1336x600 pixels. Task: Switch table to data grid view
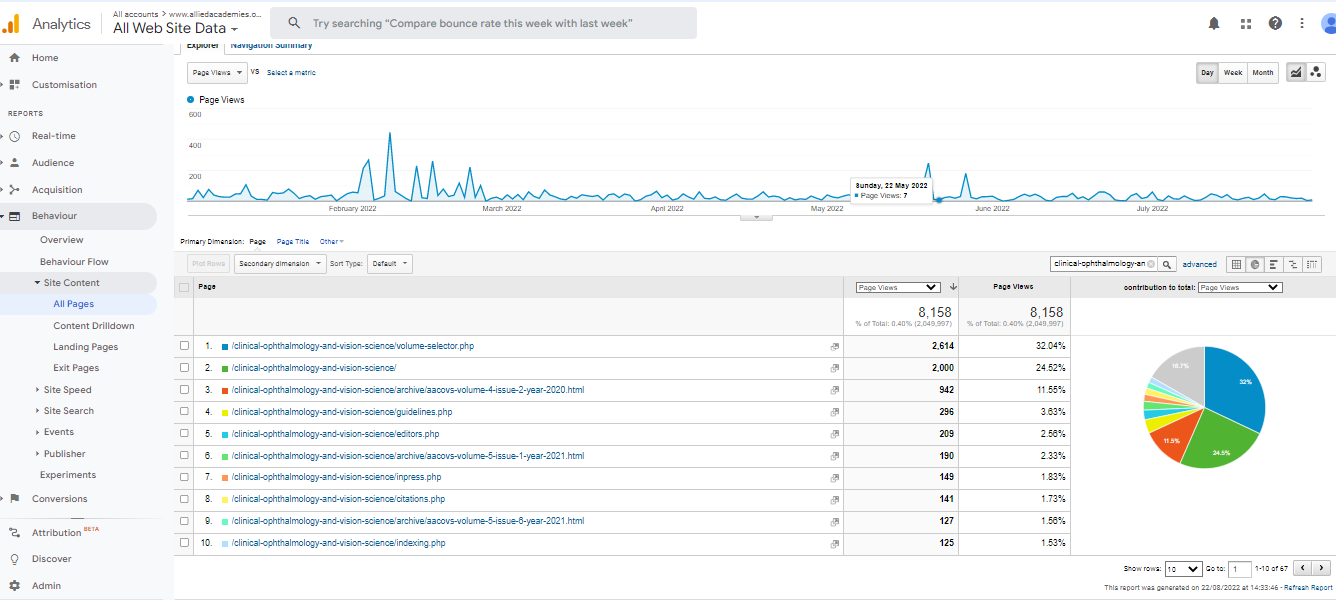coord(1236,264)
